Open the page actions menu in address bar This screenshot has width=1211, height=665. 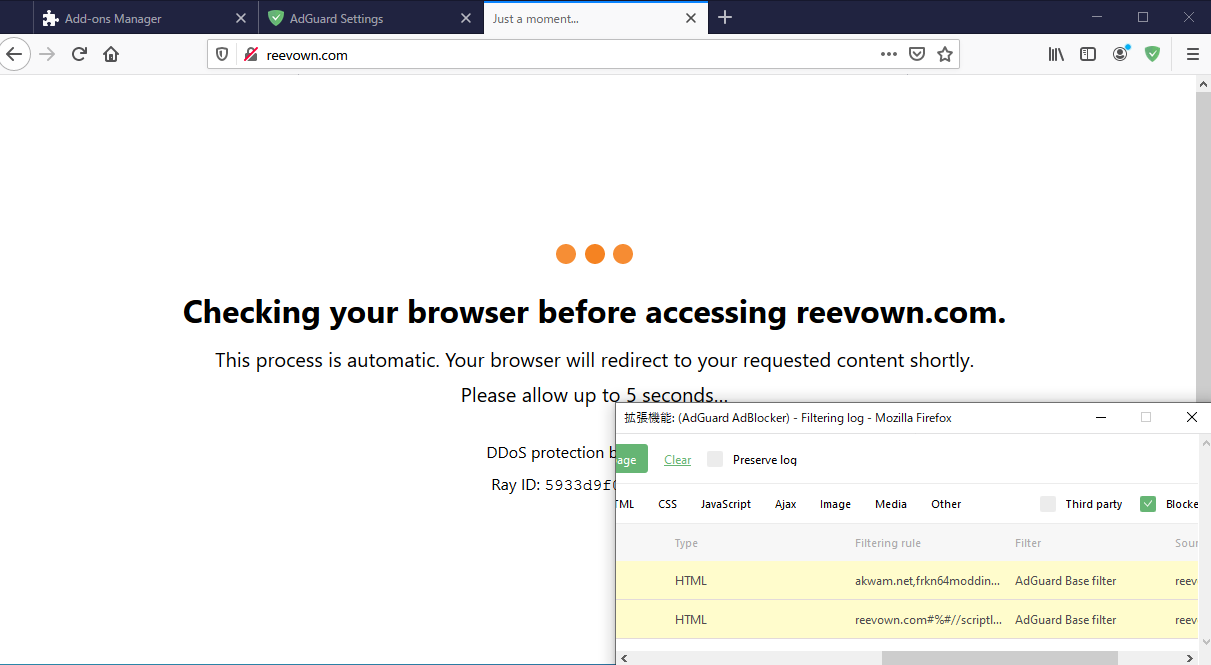[888, 54]
